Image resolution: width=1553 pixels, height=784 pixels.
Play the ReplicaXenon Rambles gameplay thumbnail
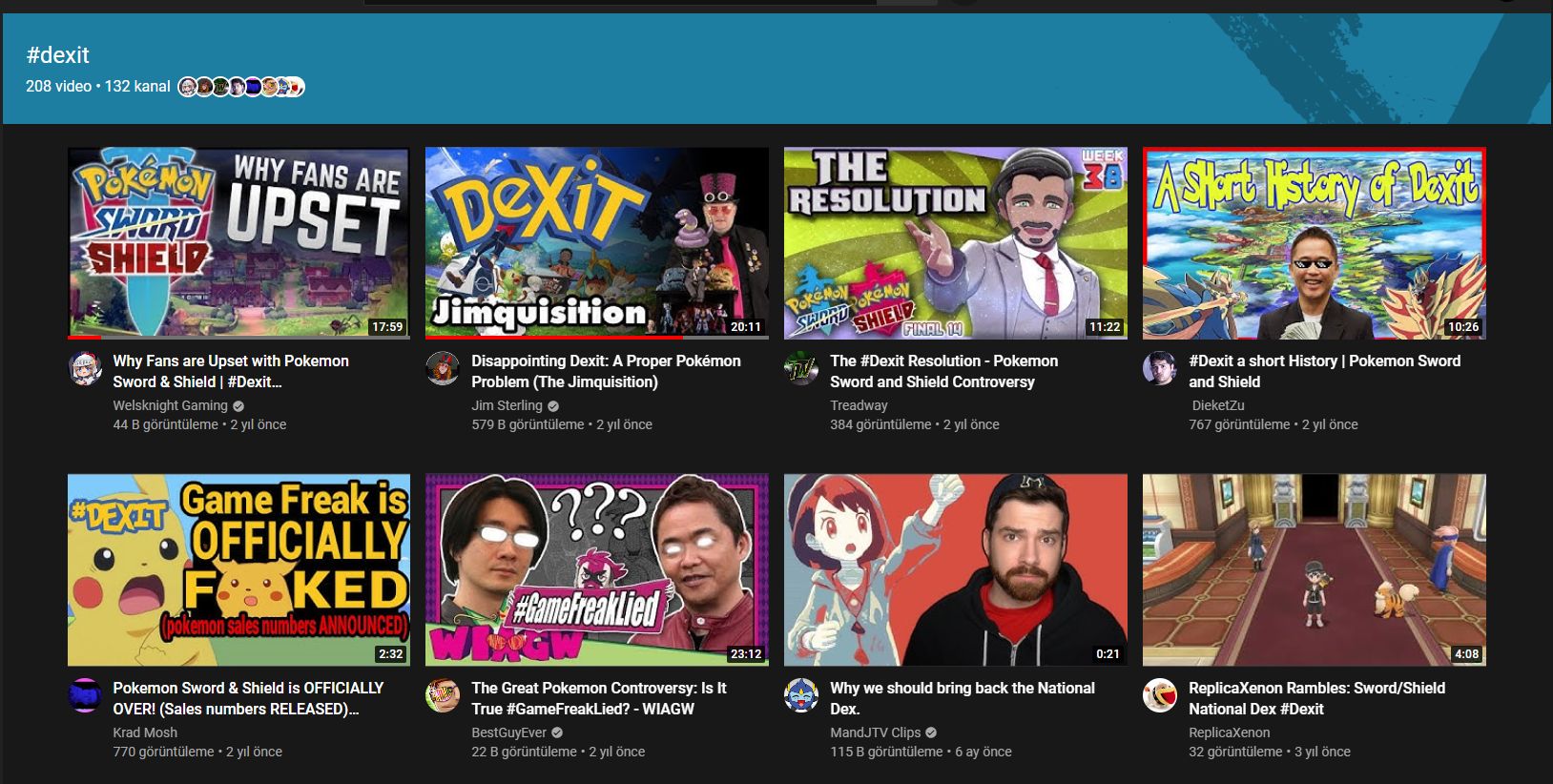pos(1315,569)
